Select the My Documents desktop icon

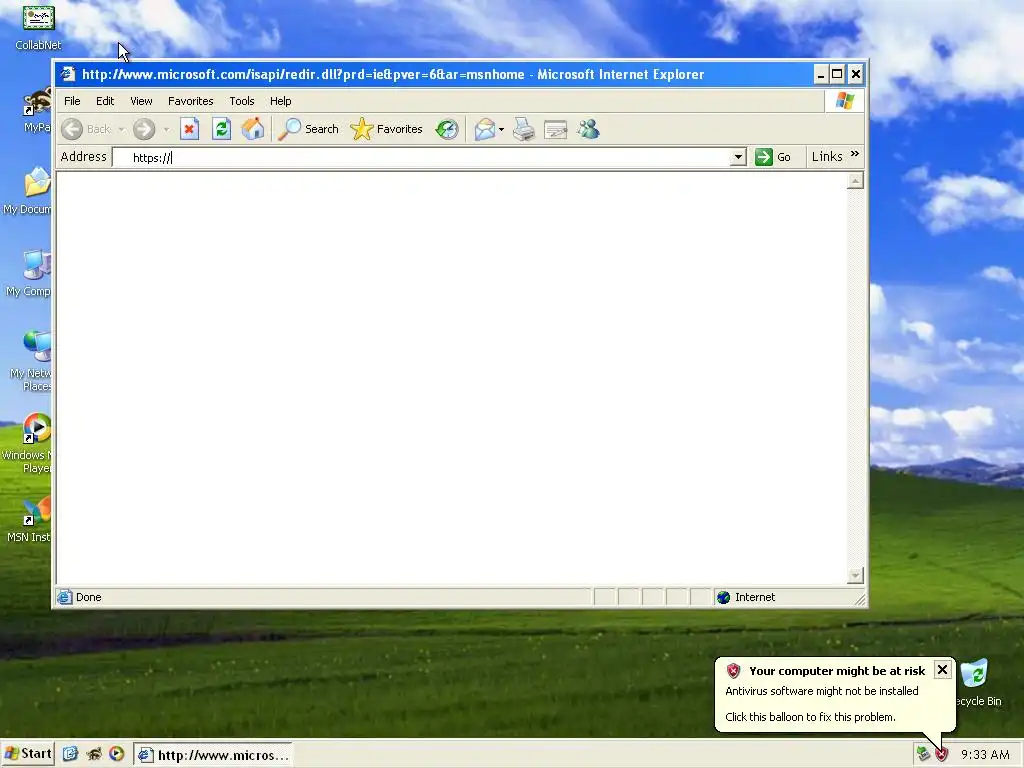pos(27,190)
